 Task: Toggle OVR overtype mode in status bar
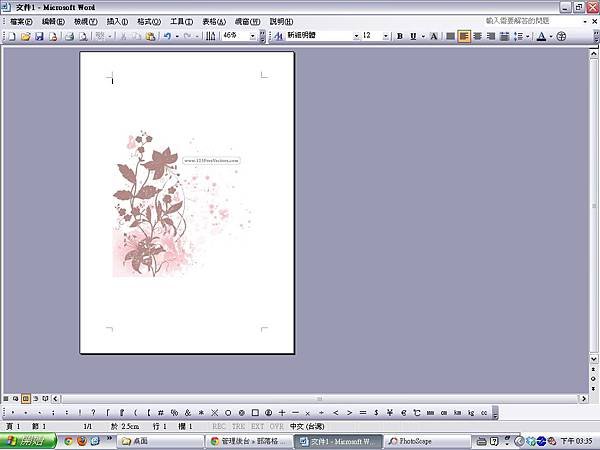277,426
